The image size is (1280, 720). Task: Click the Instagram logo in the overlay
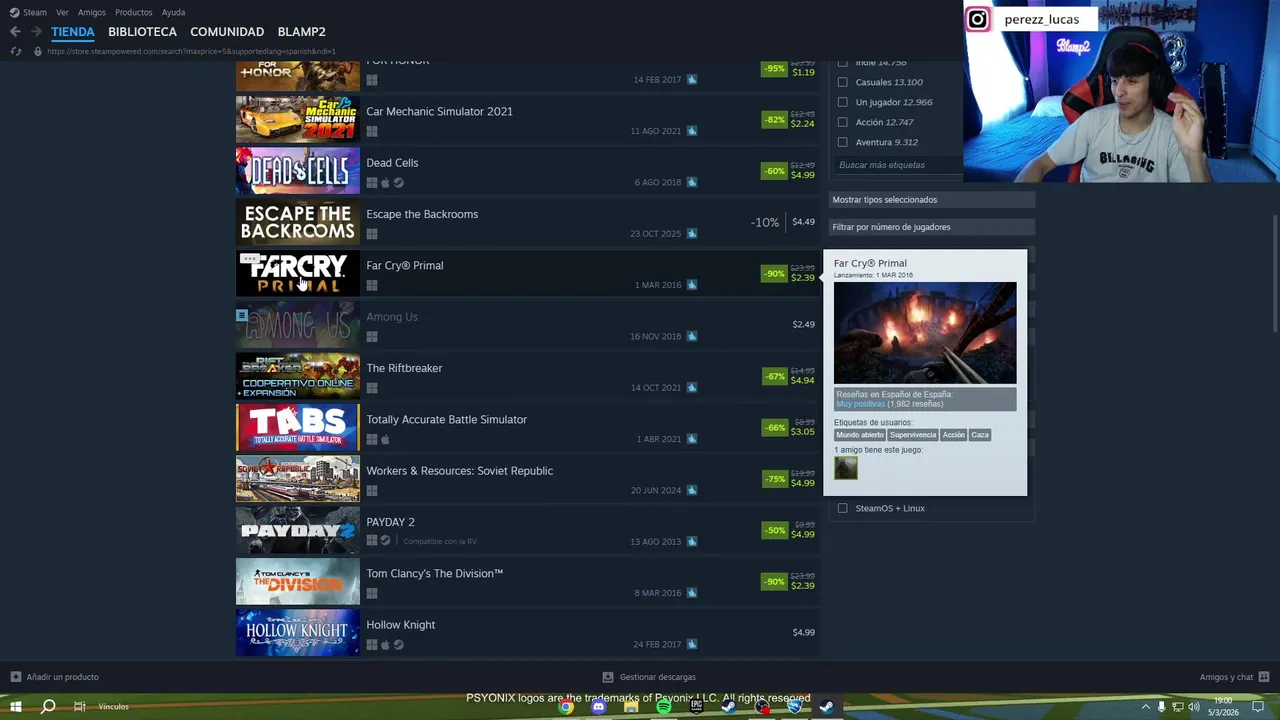[x=977, y=19]
